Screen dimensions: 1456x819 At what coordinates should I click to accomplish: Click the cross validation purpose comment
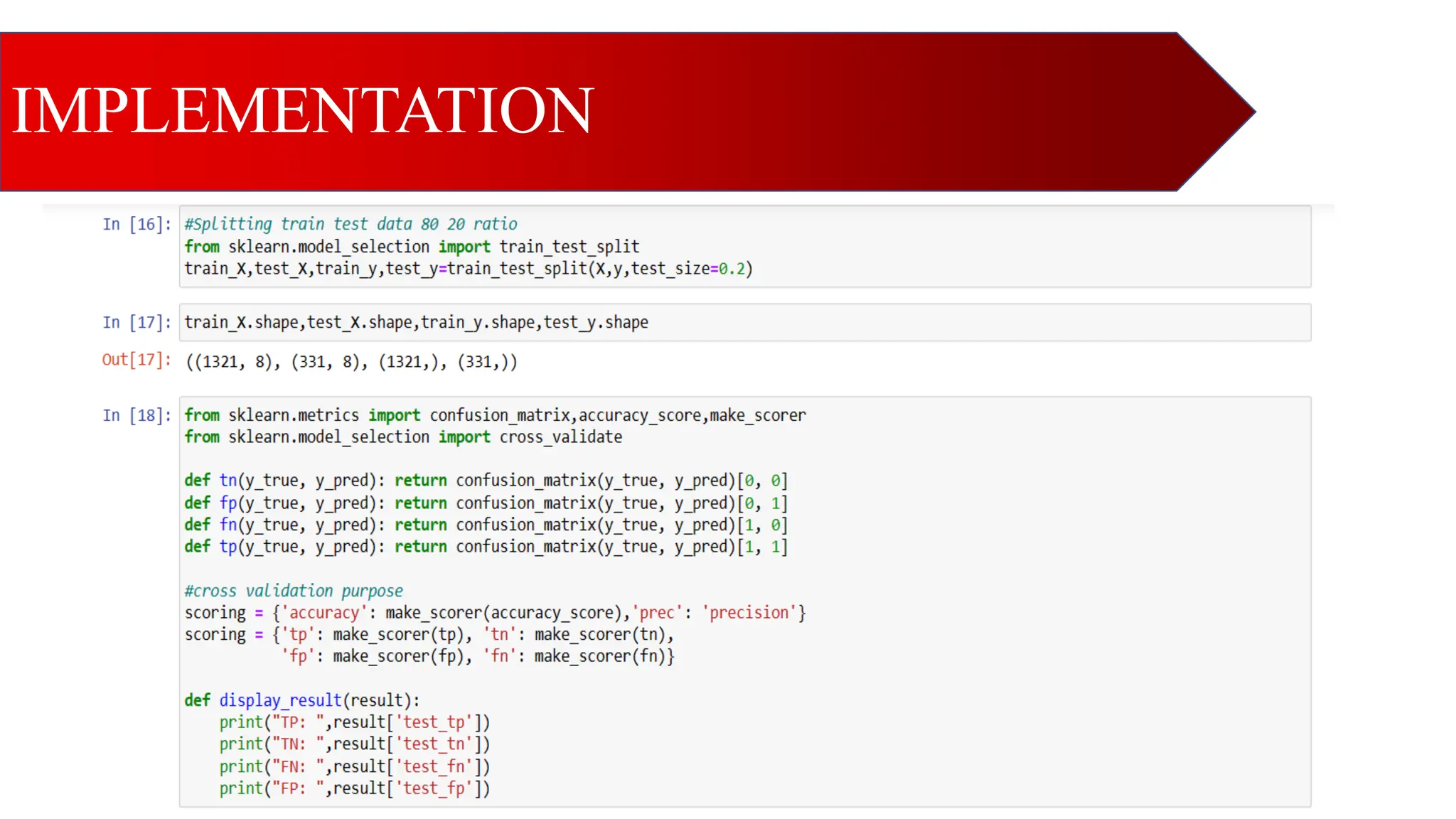tap(294, 591)
